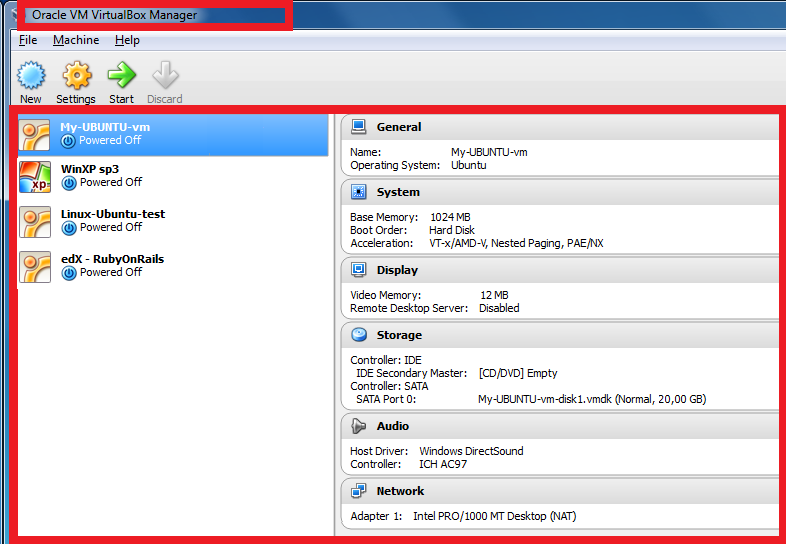Click power state icon under WinXP sp3
This screenshot has width=786, height=544.
(69, 183)
